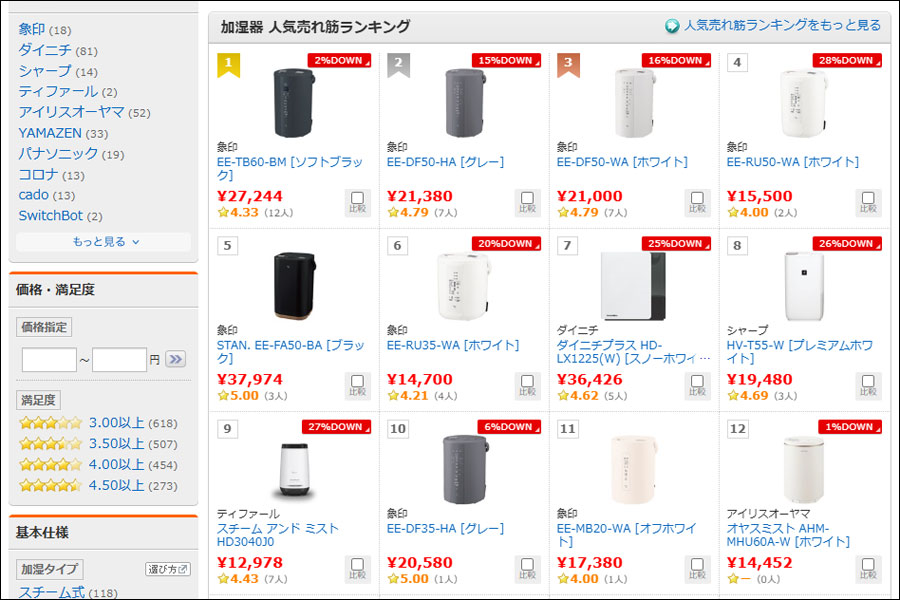Viewport: 900px width, 600px height.
Task: Open the 価格指定 label button
Action: (44, 327)
